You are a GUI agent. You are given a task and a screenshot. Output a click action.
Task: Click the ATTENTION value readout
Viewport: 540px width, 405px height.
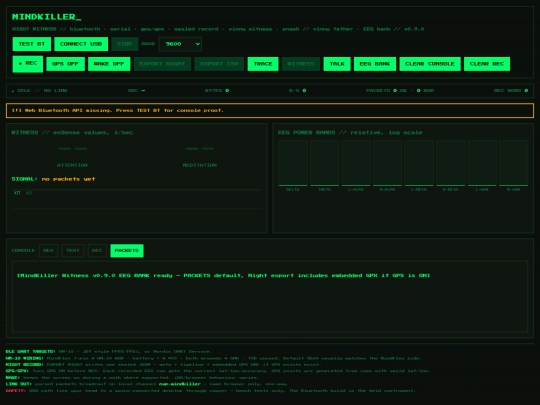(72, 149)
